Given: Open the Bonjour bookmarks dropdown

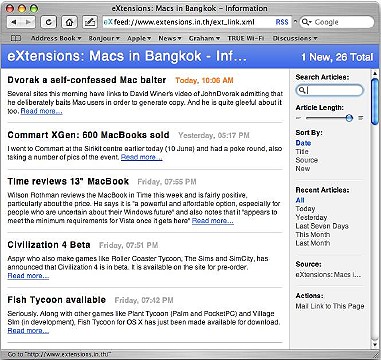Looking at the screenshot, I should pos(104,38).
